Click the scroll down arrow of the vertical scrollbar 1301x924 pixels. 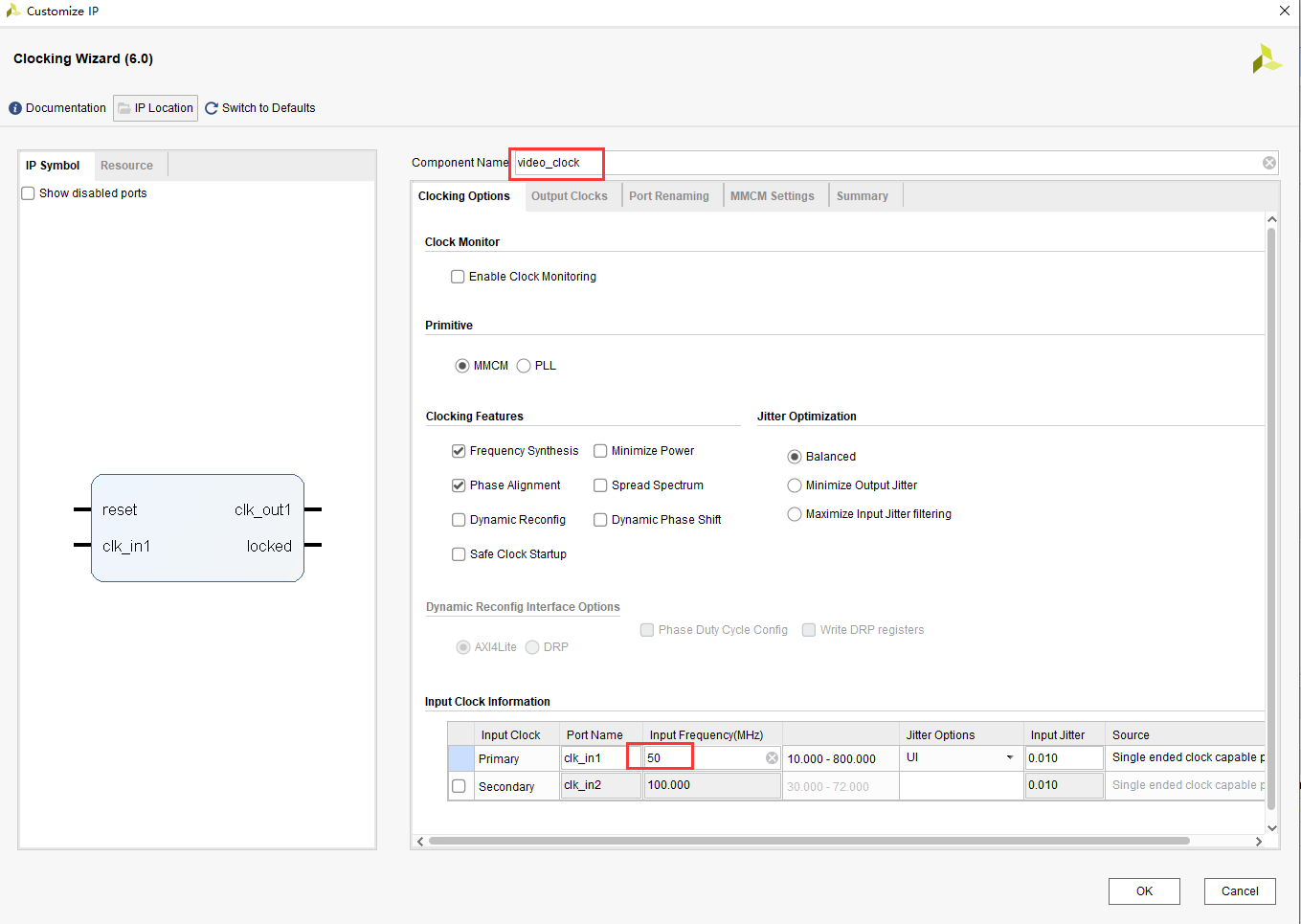1271,827
